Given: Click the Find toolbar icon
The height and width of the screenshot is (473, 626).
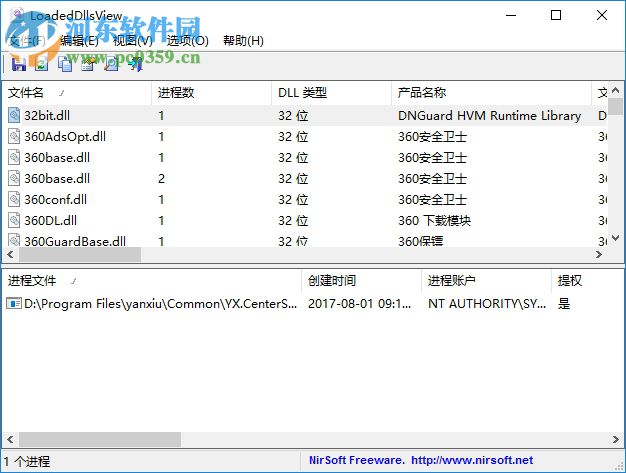Looking at the screenshot, I should pyautogui.click(x=111, y=64).
